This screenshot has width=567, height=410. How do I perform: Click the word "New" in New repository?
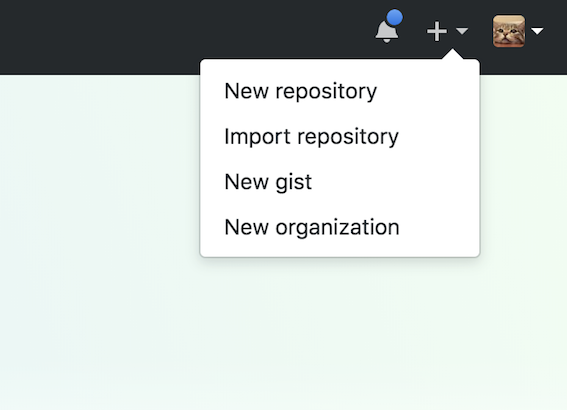[x=247, y=91]
